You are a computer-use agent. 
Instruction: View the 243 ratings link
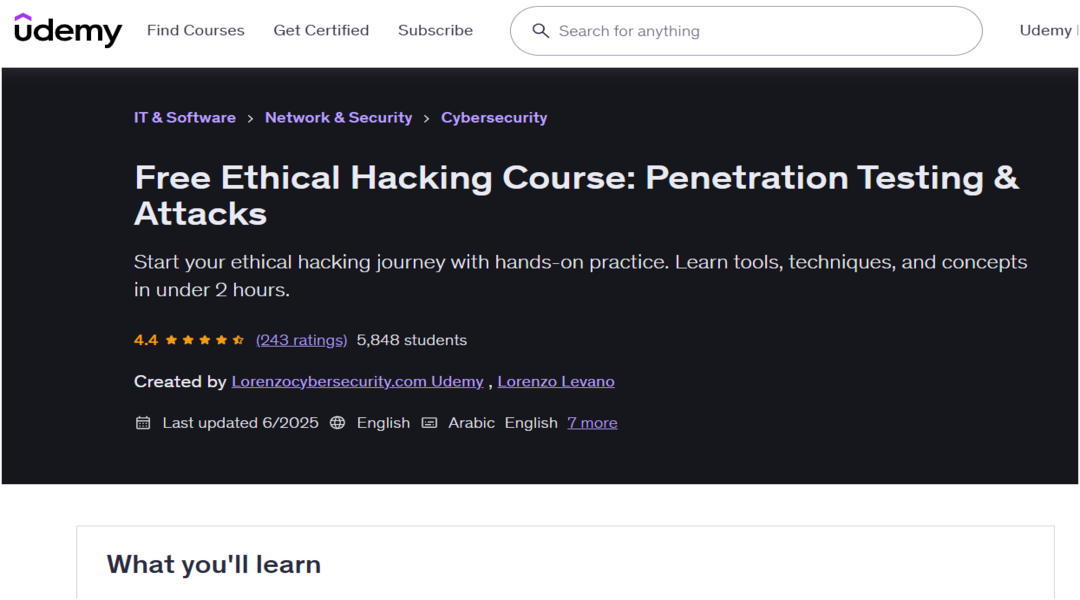301,340
